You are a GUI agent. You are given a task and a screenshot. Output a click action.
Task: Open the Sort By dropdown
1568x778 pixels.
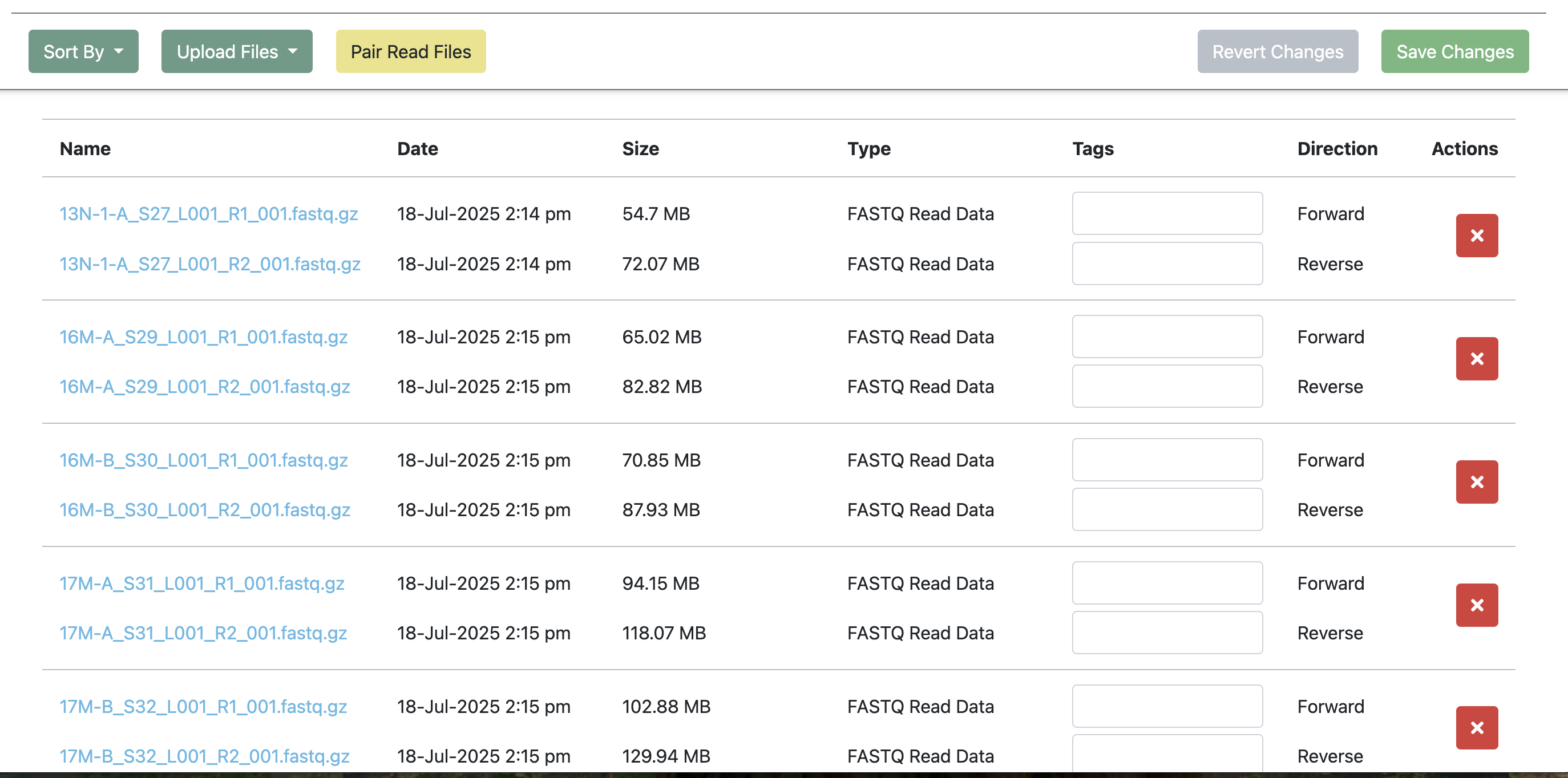tap(83, 52)
